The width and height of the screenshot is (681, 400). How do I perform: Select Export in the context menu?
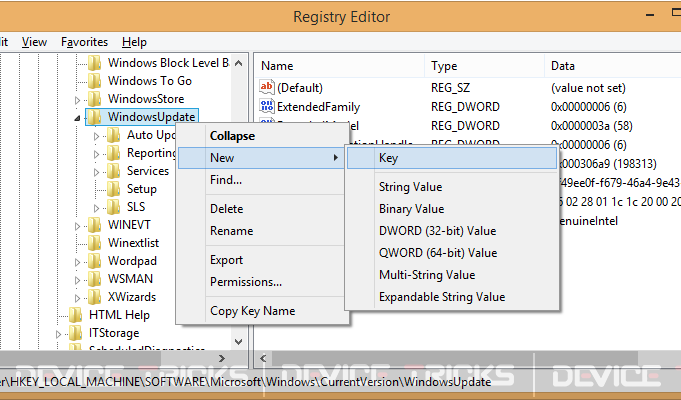pyautogui.click(x=261, y=260)
